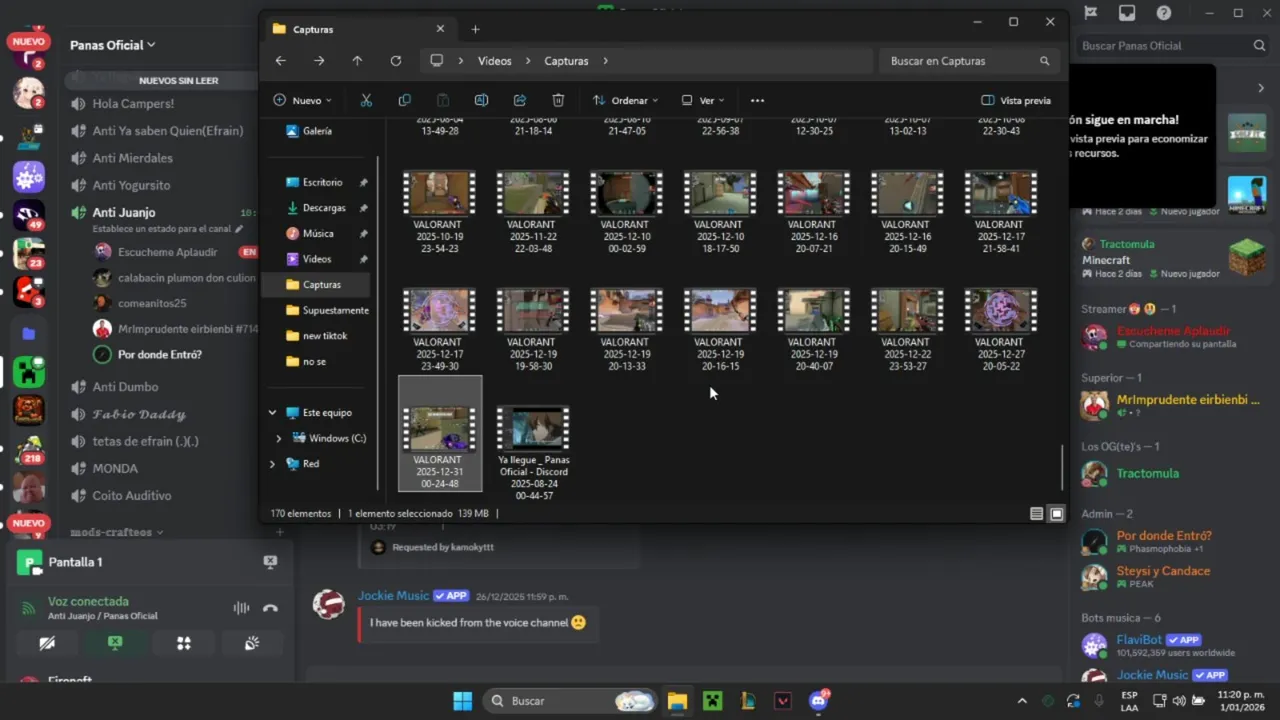Toggle Discord camera on in voice panel

tap(47, 644)
